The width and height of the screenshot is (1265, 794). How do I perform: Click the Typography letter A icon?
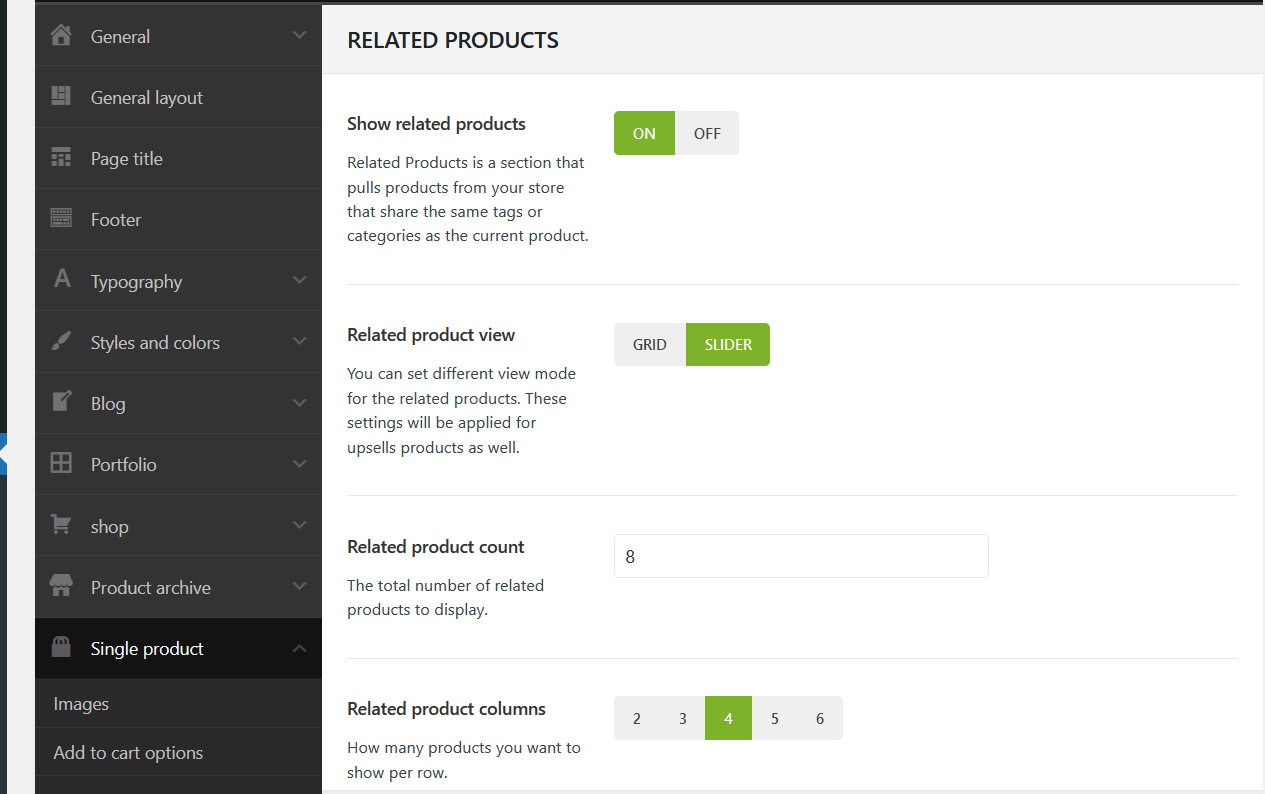pyautogui.click(x=62, y=280)
